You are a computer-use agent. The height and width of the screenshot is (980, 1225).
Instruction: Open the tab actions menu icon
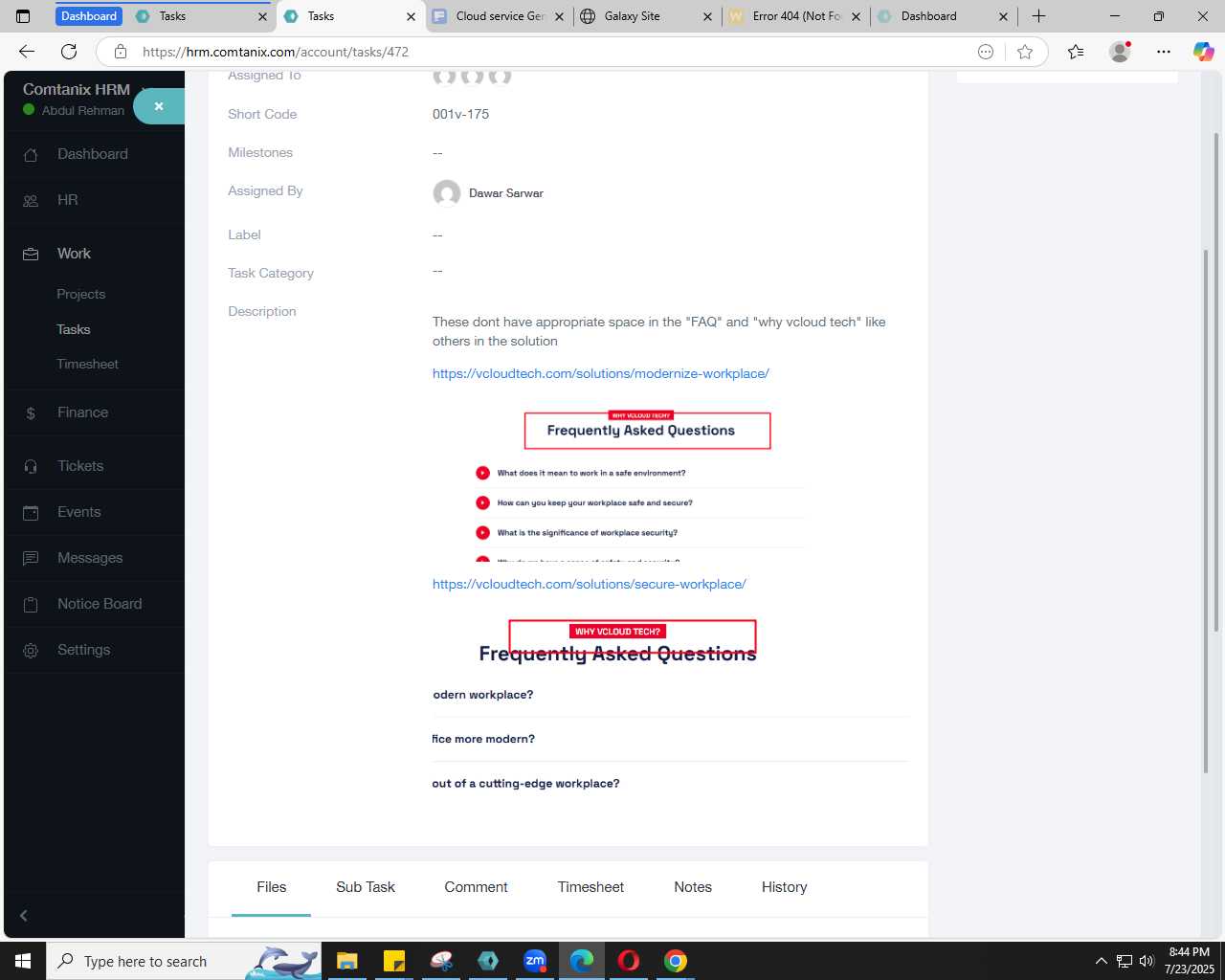(x=23, y=16)
